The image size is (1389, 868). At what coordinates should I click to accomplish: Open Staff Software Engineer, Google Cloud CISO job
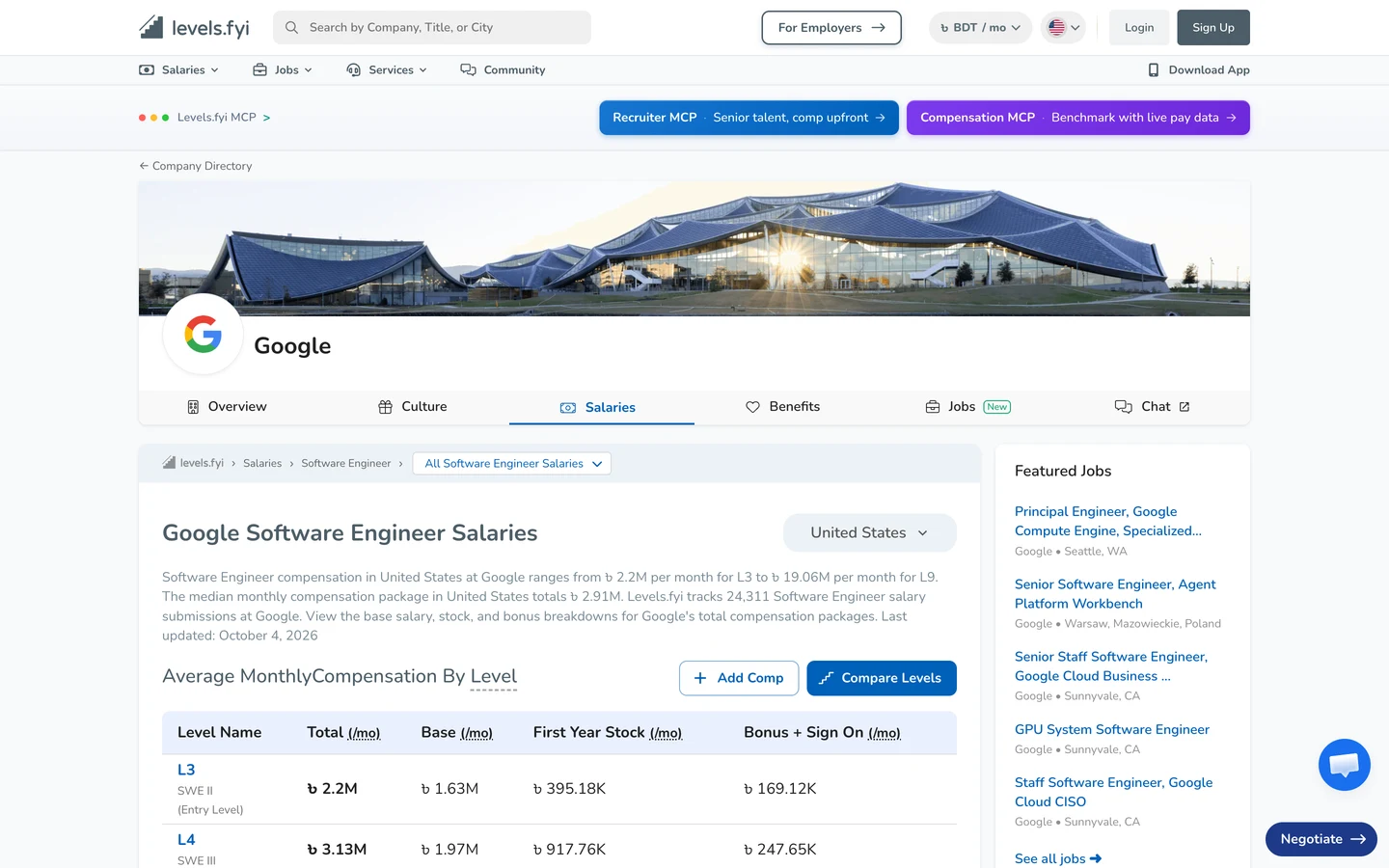(1114, 792)
